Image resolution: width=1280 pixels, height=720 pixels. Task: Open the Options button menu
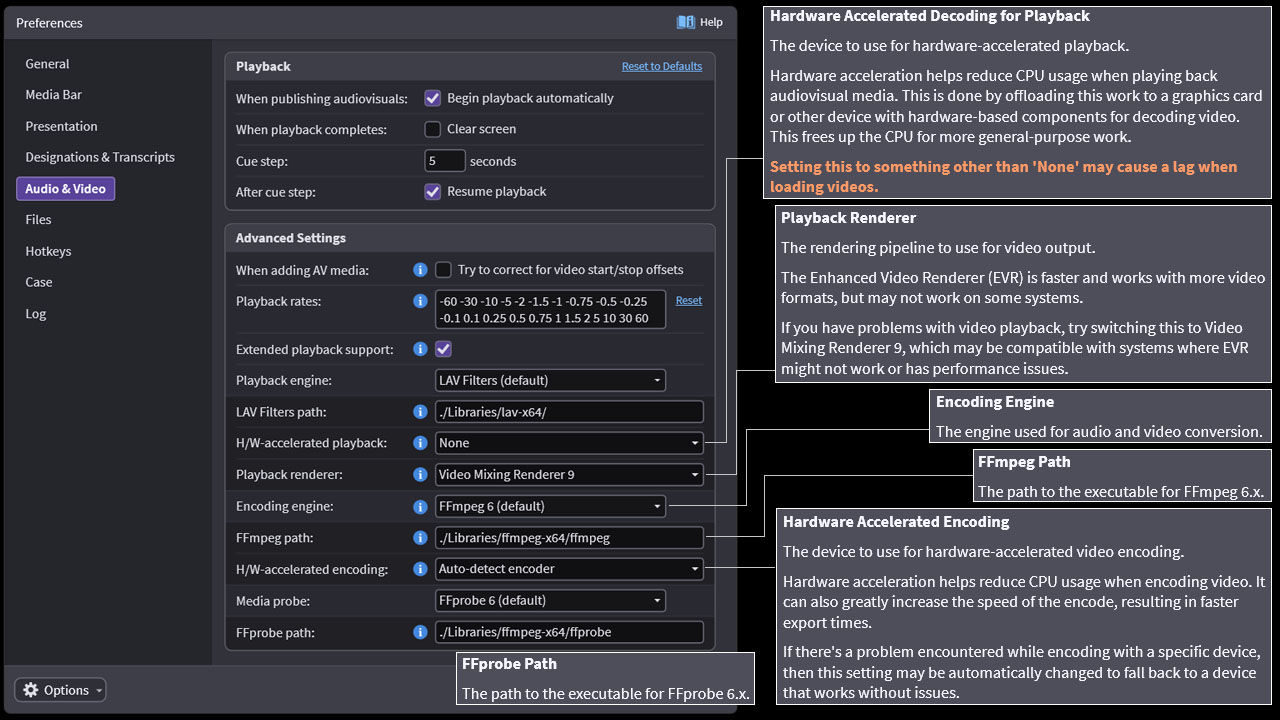(60, 690)
